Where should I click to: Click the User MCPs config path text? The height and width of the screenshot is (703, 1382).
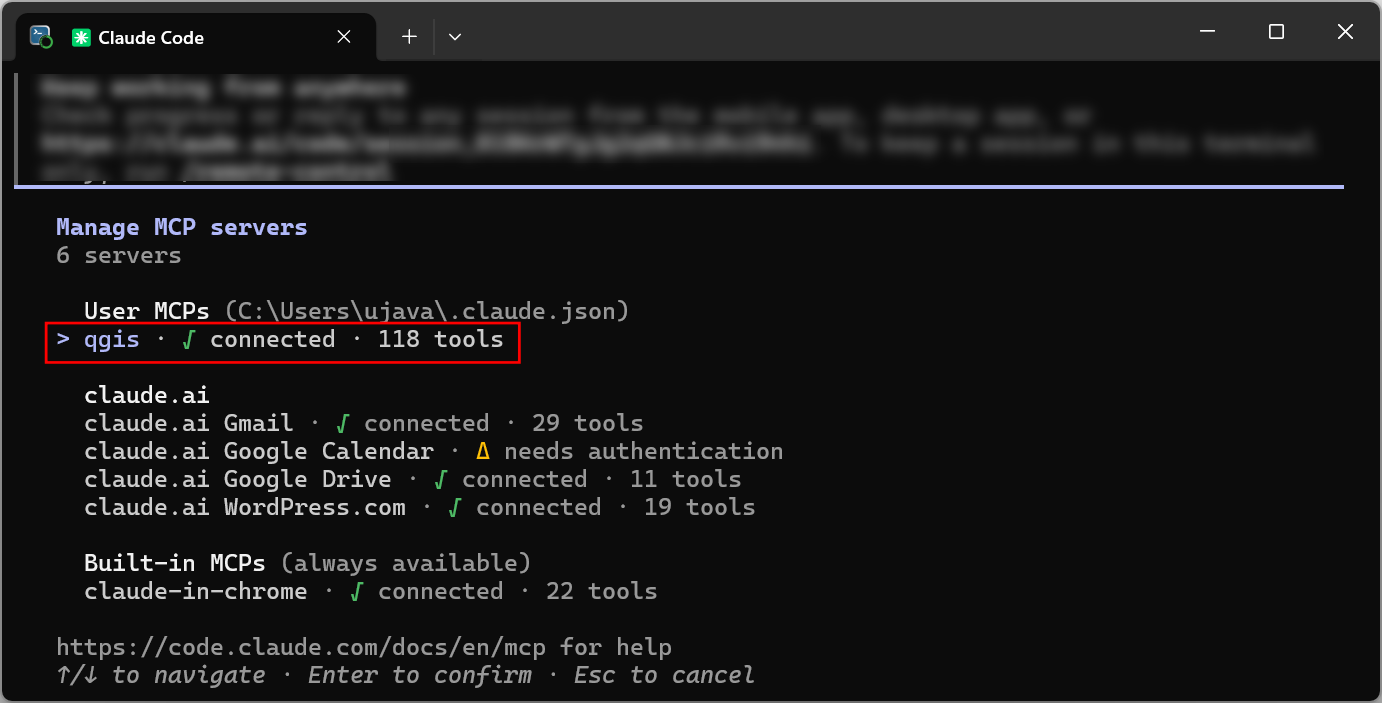(x=426, y=311)
